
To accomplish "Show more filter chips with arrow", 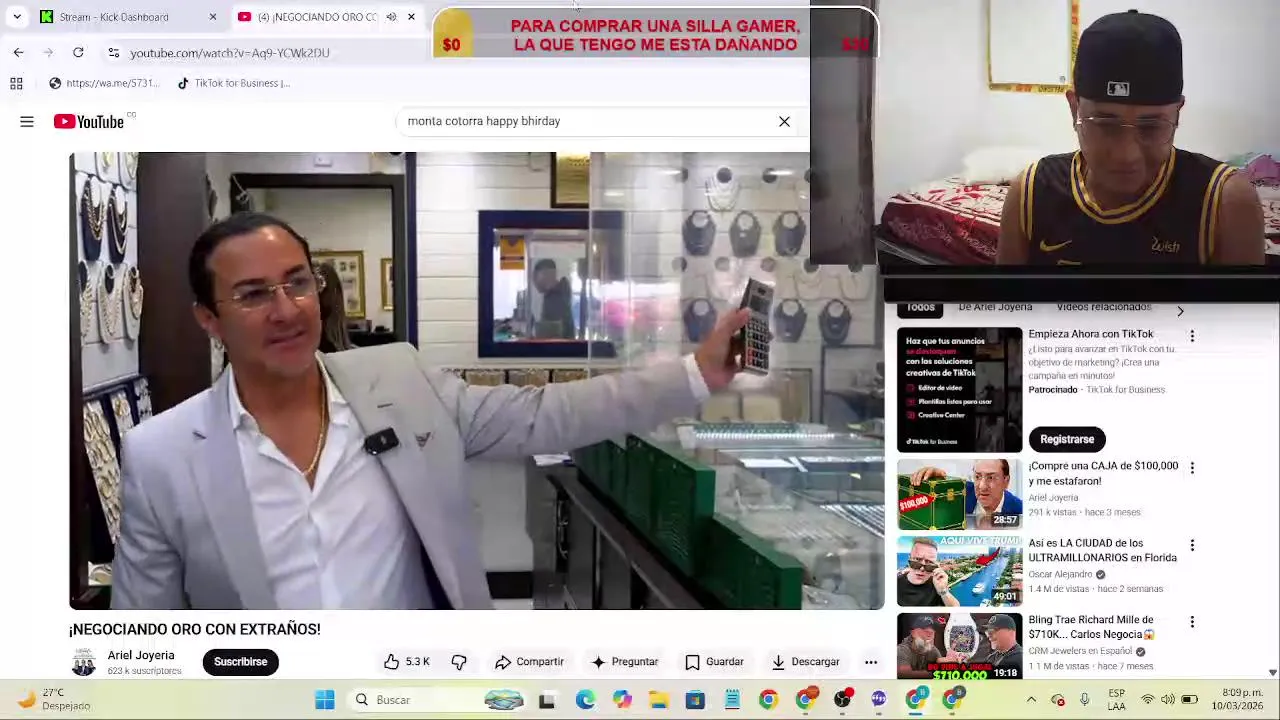I will click(1180, 311).
